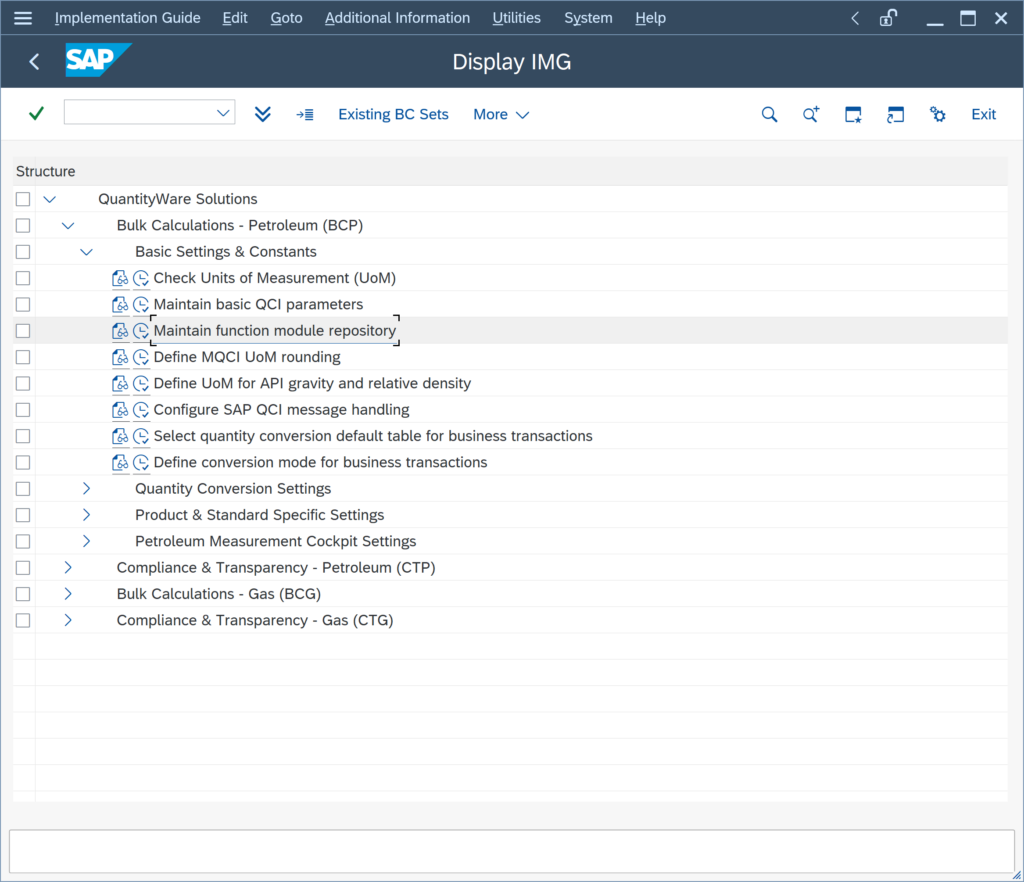Tick the checkbox for Maintain function module repository
Screen dimensions: 1024x882
pyautogui.click(x=23, y=331)
